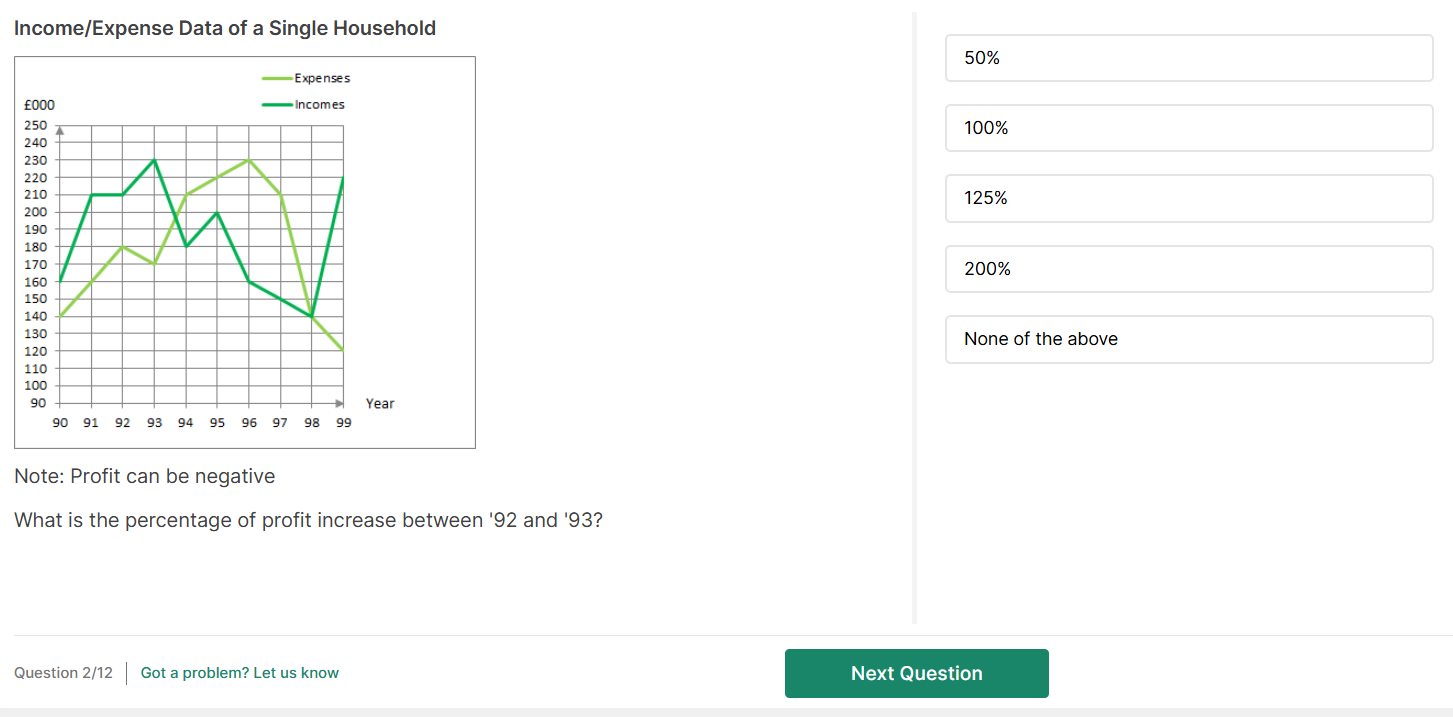Click the Note: Profit can be negative text
The width and height of the screenshot is (1453, 717).
tap(144, 476)
